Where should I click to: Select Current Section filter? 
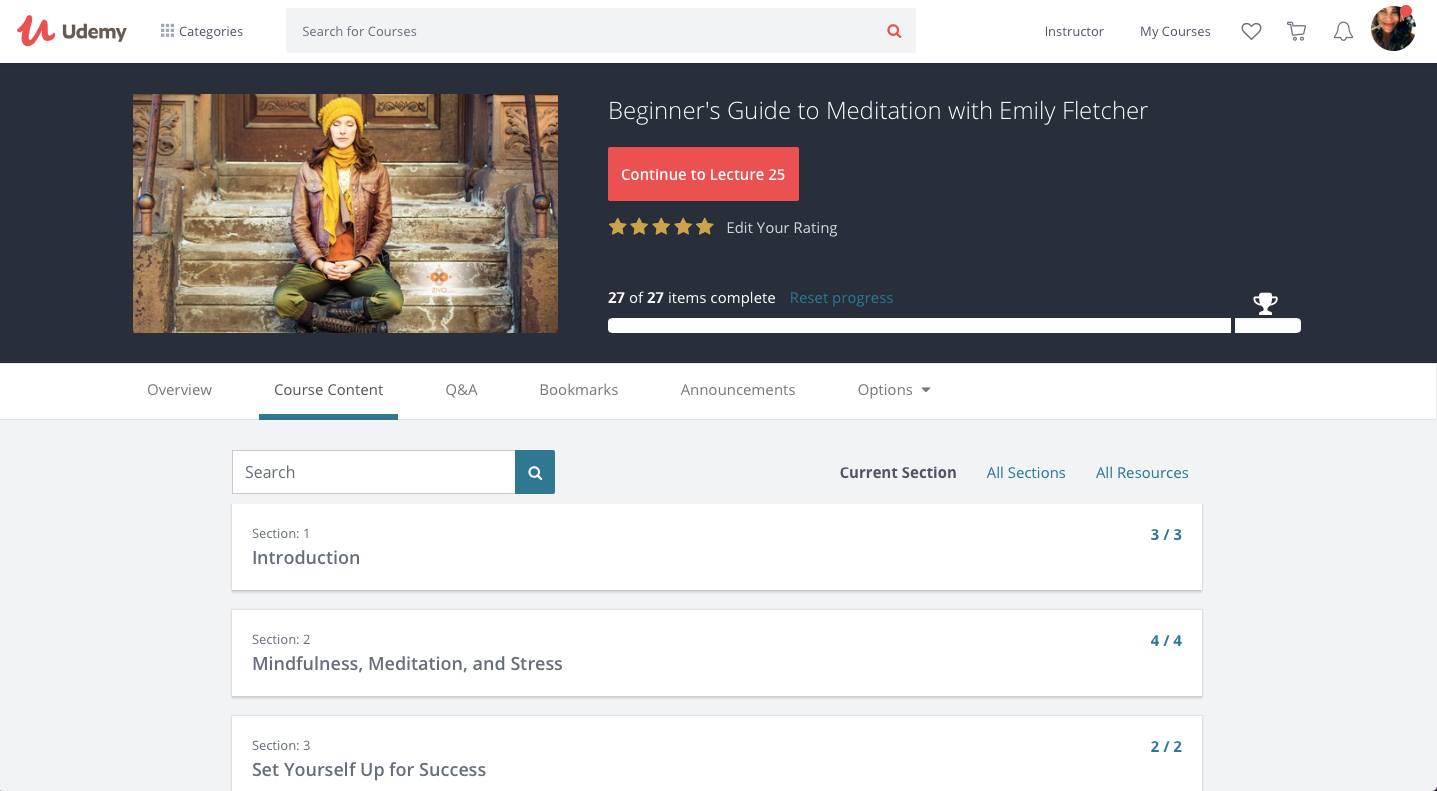pyautogui.click(x=898, y=472)
